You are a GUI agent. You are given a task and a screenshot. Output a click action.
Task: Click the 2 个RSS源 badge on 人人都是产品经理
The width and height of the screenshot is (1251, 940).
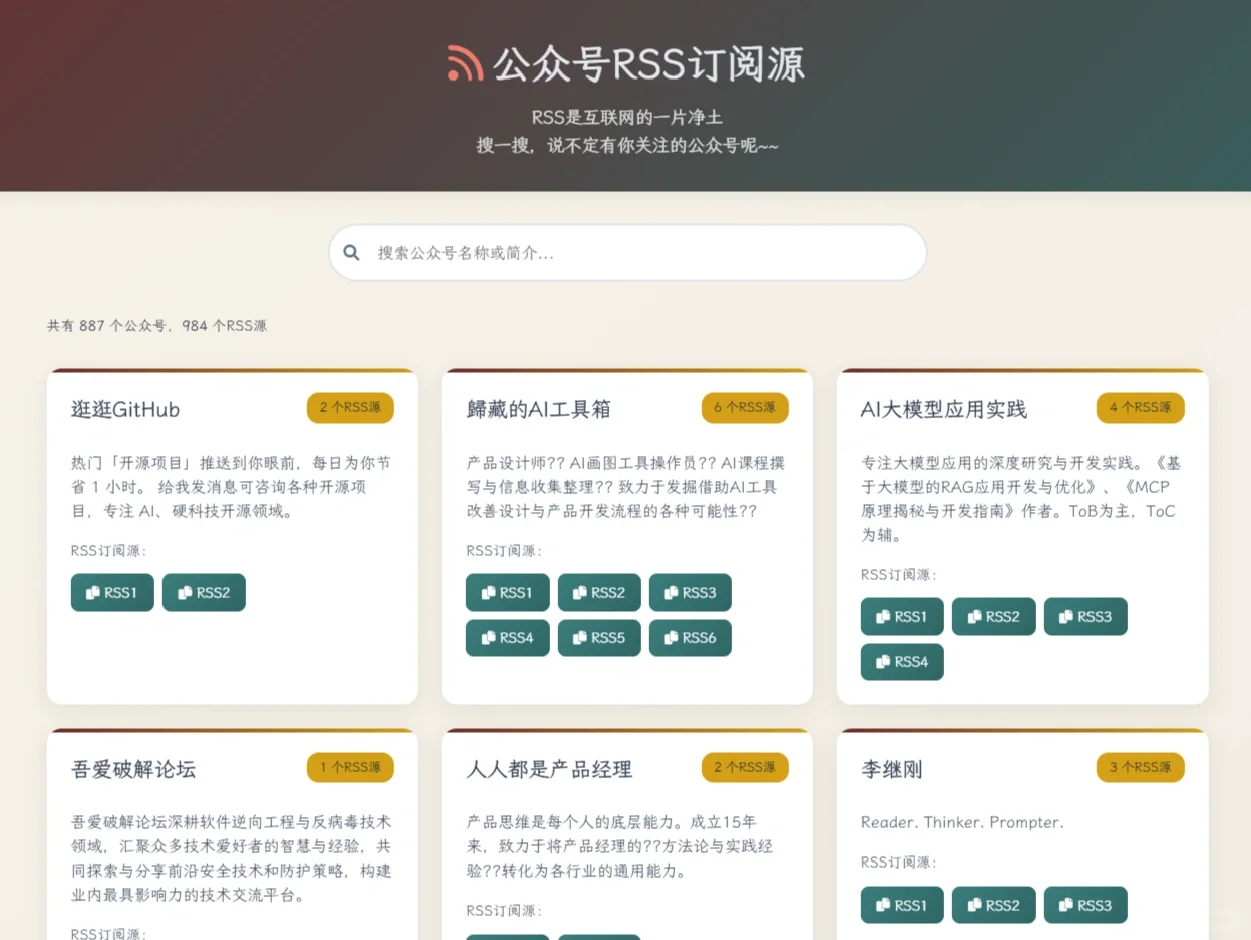pos(745,767)
